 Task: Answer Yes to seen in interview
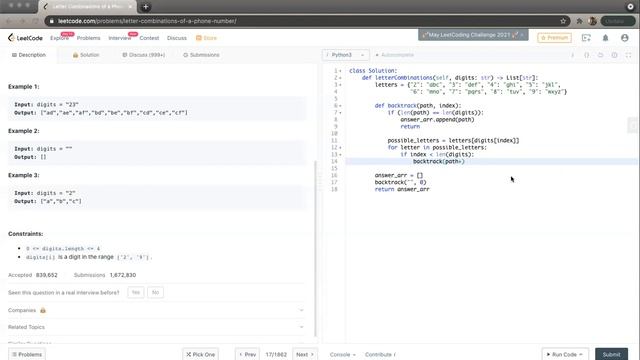(136, 292)
